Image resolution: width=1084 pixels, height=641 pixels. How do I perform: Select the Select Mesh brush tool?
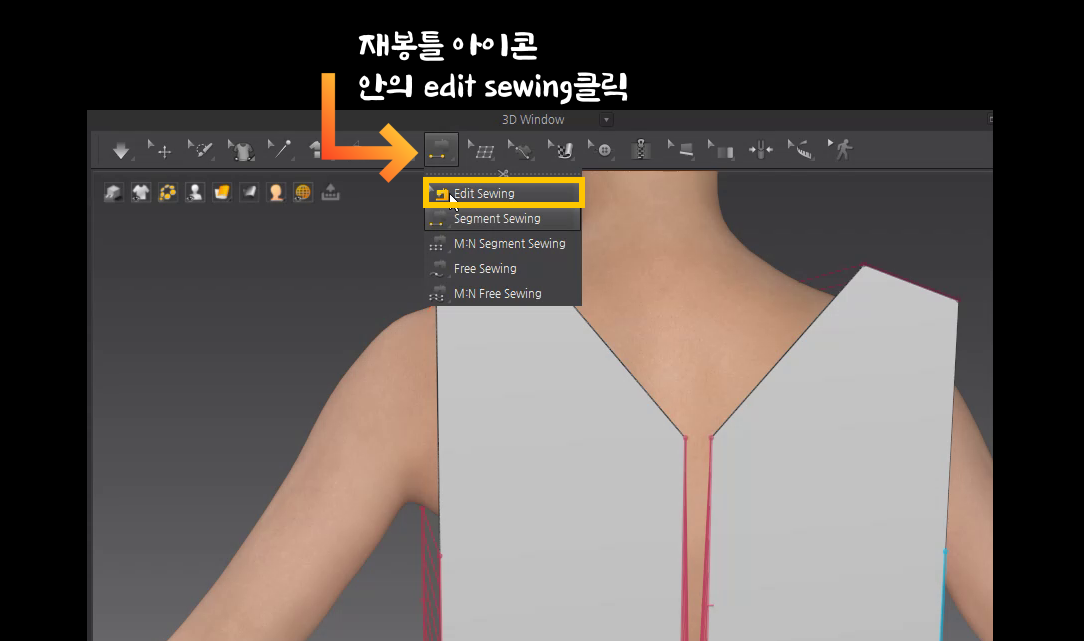tap(200, 149)
